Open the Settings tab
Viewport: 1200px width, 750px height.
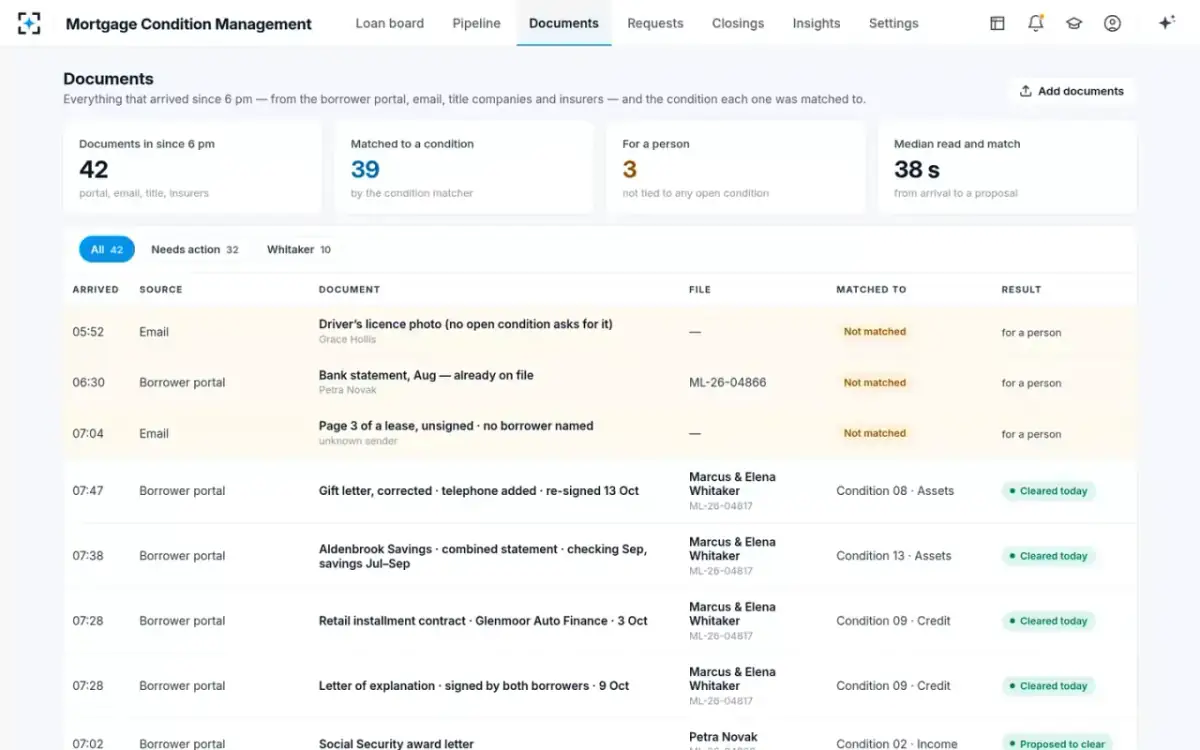[893, 23]
